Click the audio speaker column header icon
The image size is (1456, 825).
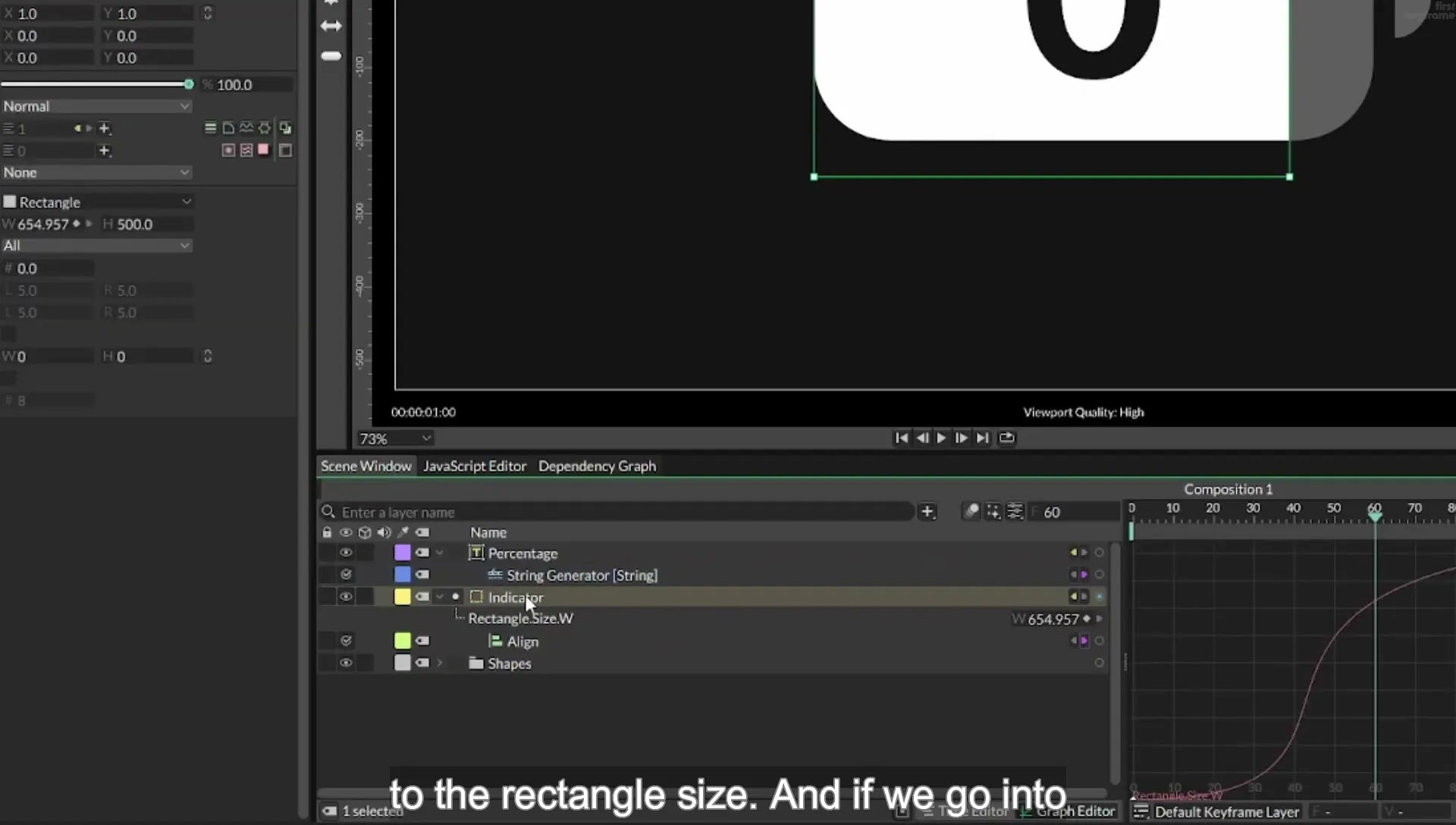pyautogui.click(x=384, y=532)
